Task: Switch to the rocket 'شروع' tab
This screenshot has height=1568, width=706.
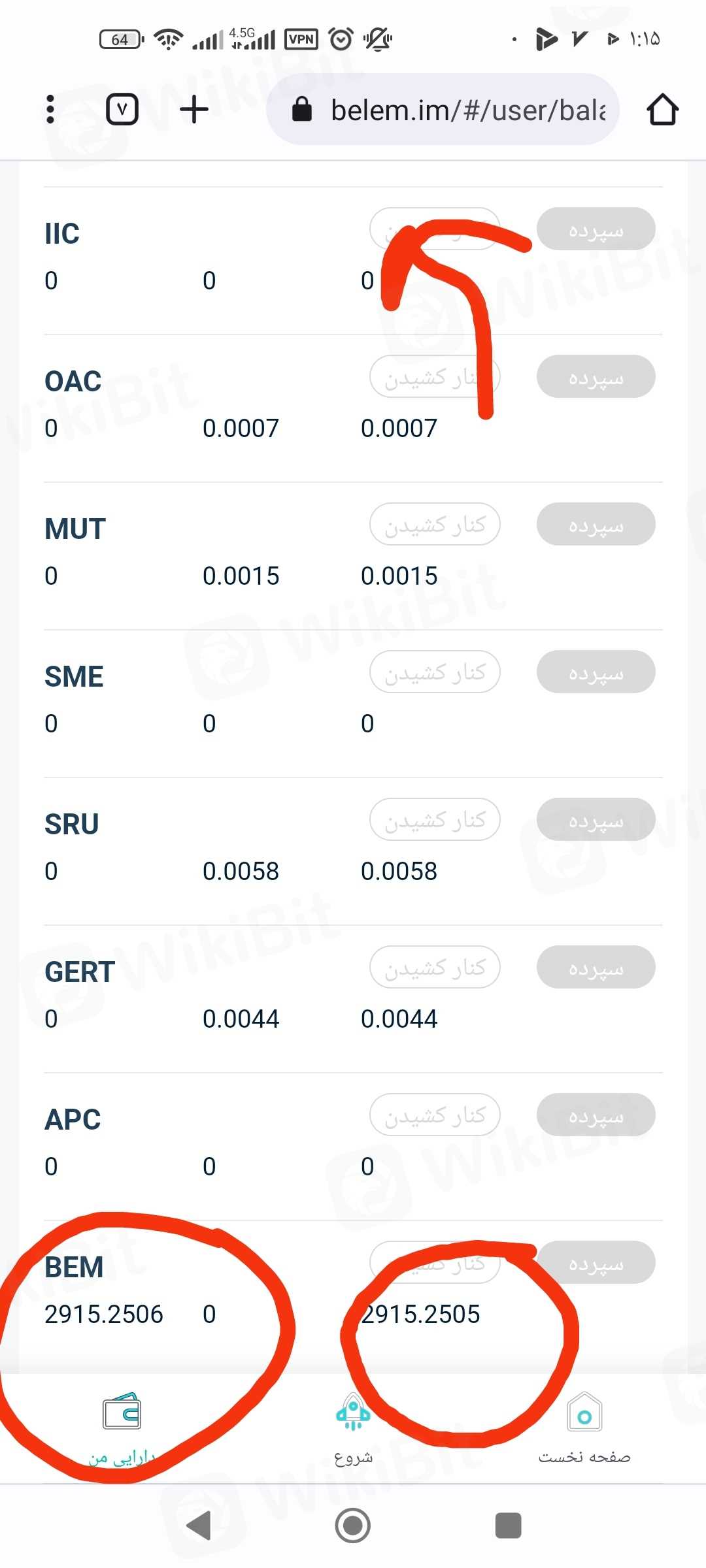Action: [x=353, y=1428]
